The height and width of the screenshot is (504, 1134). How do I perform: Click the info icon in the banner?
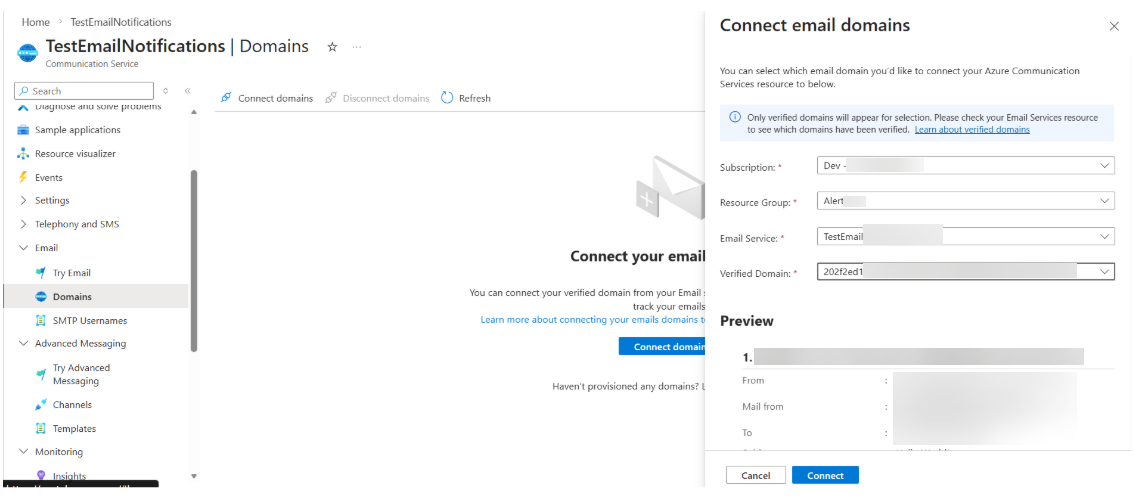[x=735, y=117]
